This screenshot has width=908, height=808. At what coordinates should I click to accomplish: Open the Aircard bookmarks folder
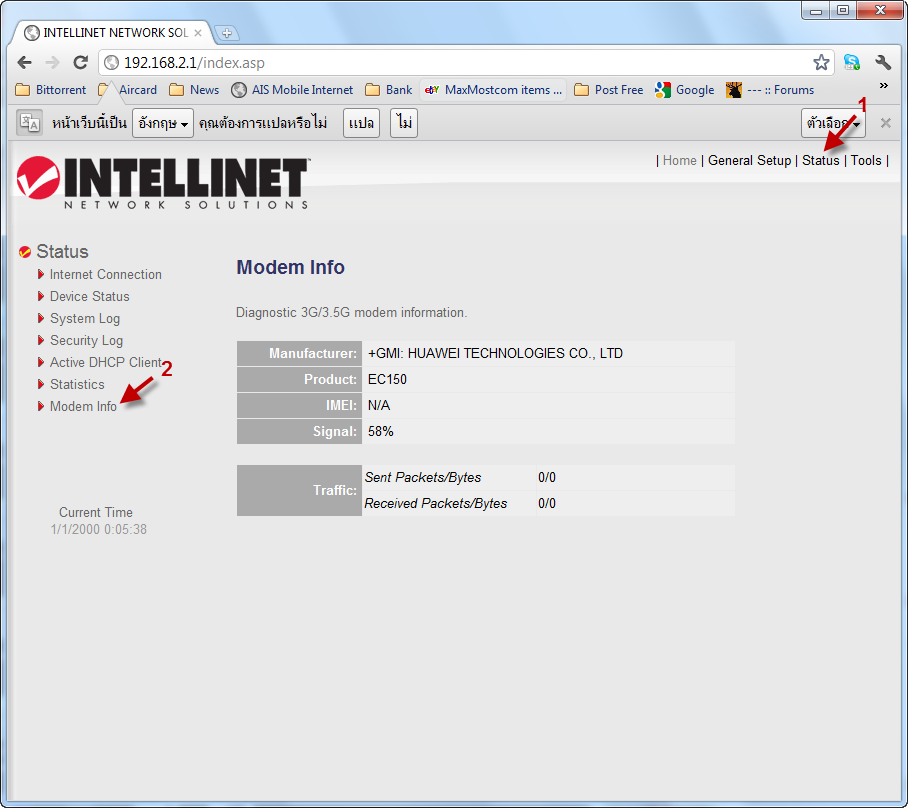click(128, 90)
